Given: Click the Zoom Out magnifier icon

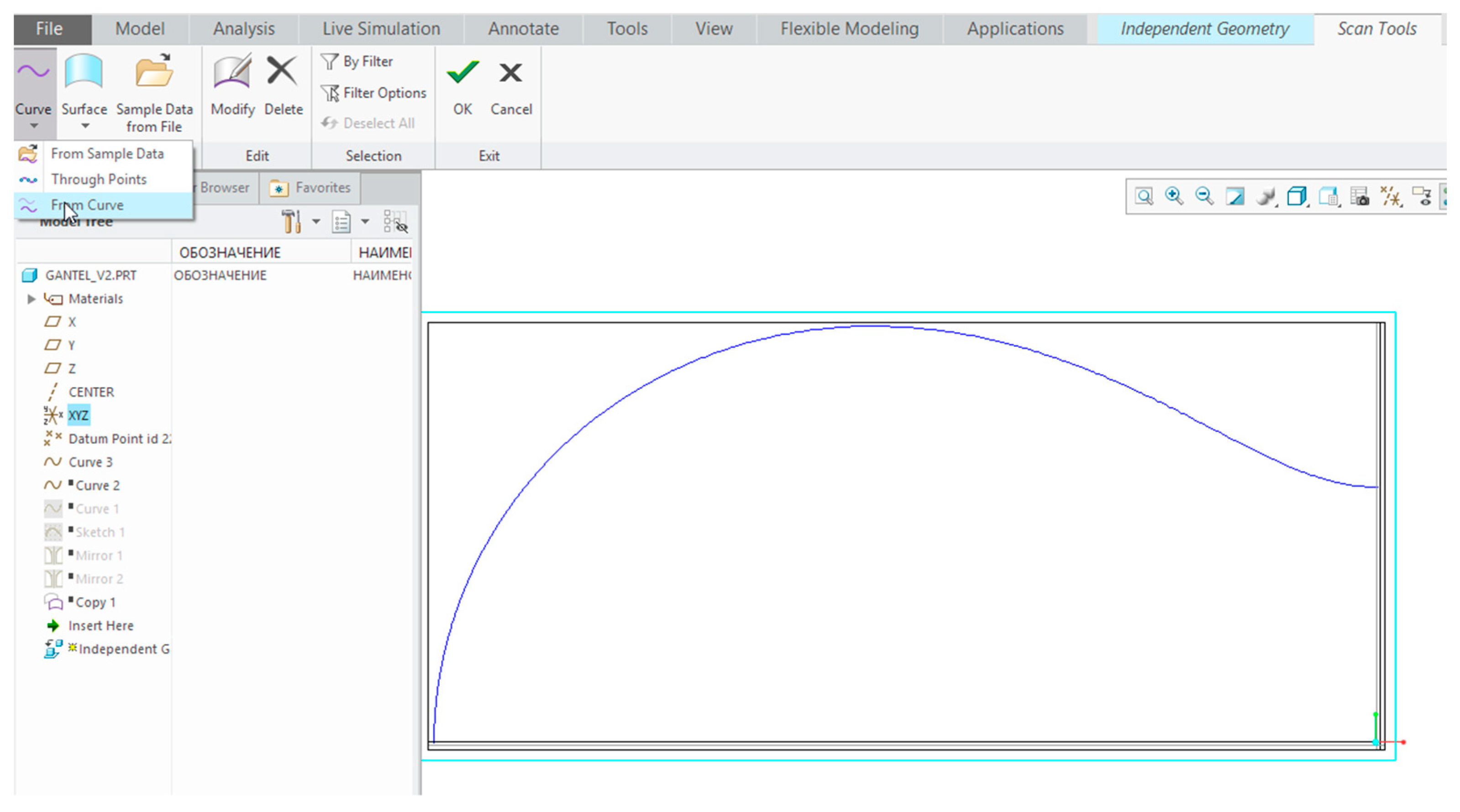Looking at the screenshot, I should 1204,197.
